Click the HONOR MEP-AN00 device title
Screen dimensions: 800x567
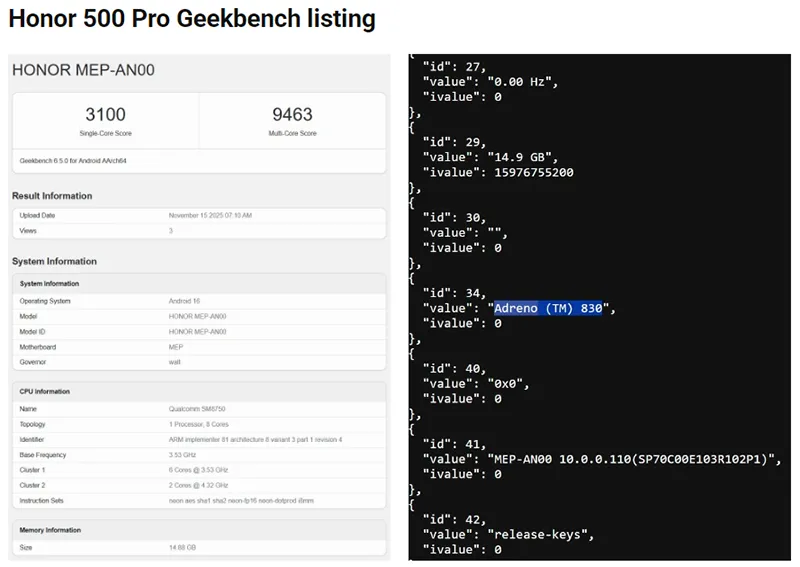click(83, 70)
